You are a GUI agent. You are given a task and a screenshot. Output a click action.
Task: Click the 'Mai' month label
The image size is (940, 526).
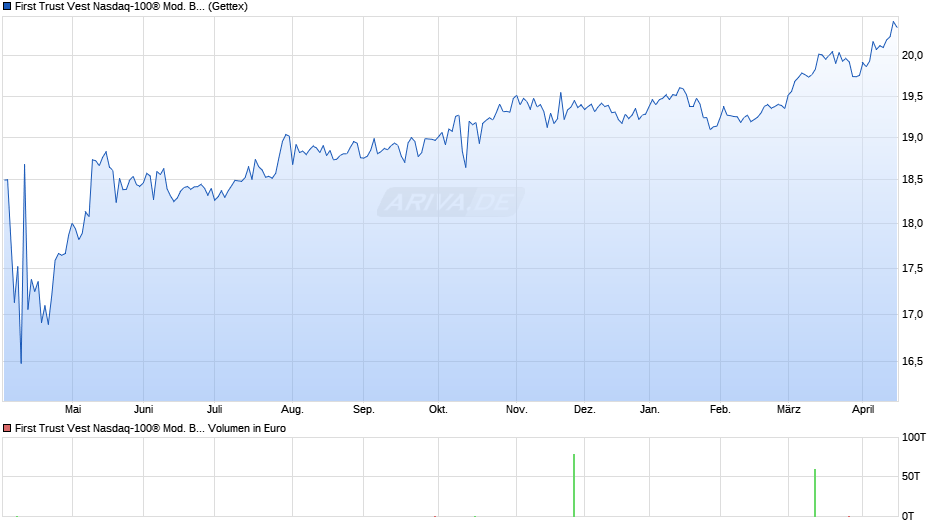[x=73, y=409]
